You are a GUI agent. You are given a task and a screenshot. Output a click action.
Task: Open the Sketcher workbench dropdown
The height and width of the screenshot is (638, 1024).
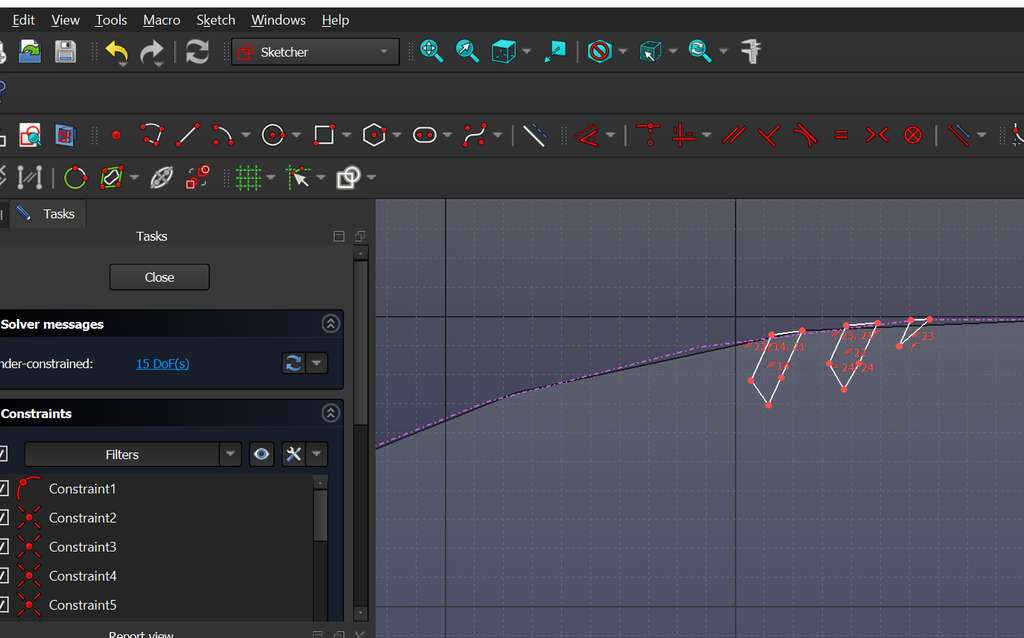(x=315, y=52)
